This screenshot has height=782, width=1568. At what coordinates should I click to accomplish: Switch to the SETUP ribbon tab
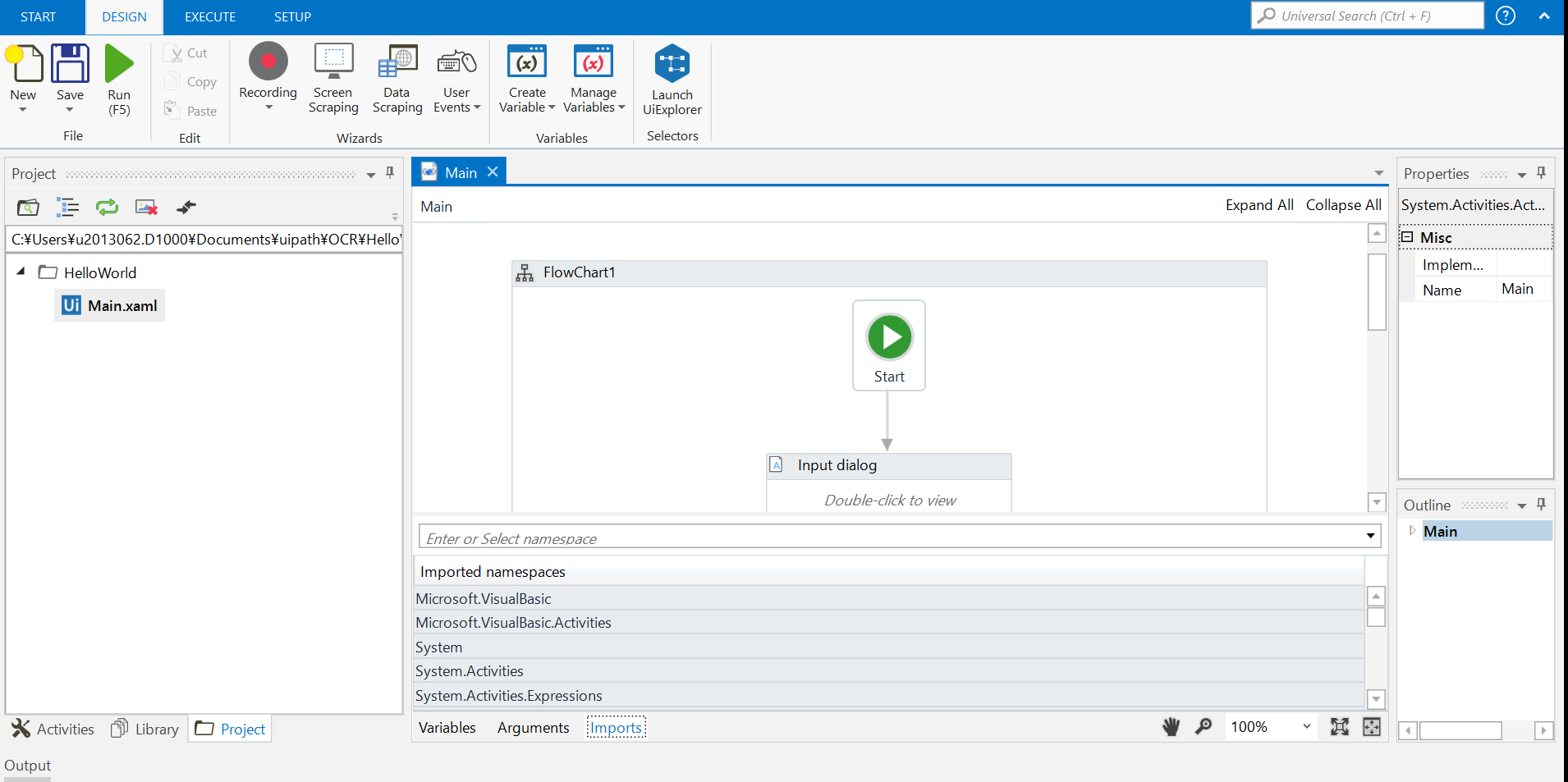tap(292, 16)
